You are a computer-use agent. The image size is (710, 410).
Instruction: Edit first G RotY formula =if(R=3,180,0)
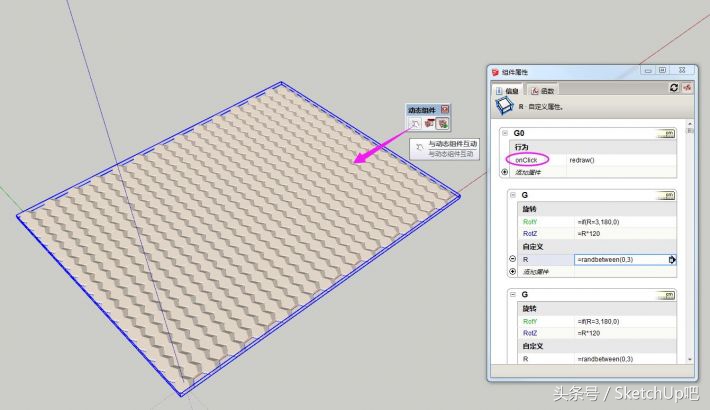625,222
